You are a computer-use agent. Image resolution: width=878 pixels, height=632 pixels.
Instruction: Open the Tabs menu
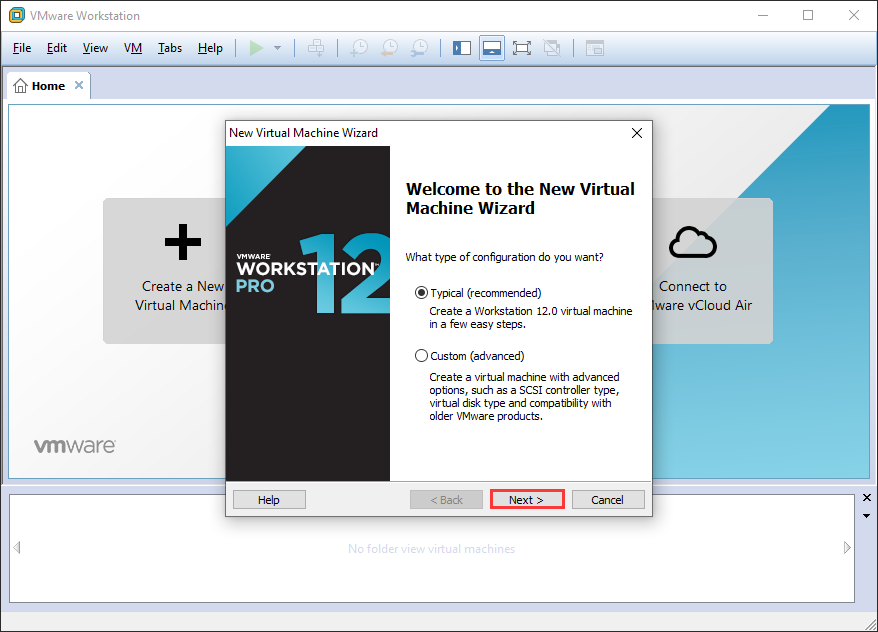click(170, 48)
